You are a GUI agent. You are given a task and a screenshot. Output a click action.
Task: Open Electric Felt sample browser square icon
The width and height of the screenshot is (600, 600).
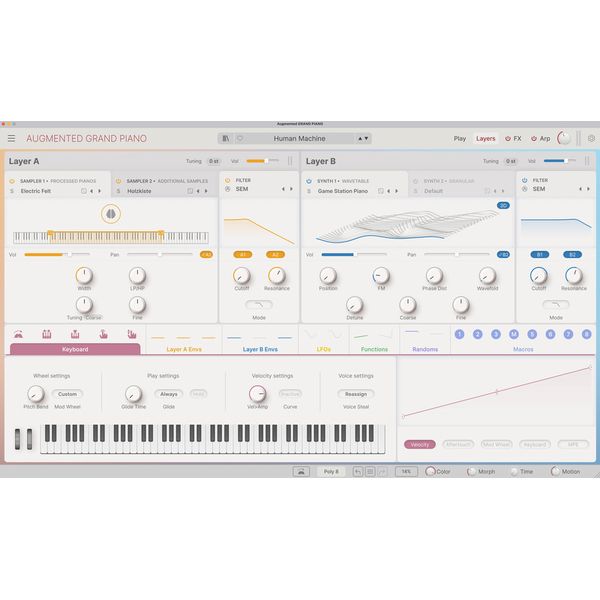click(x=83, y=191)
